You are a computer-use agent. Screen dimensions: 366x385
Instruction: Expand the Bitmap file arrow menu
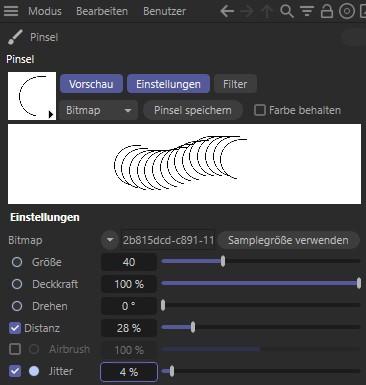(x=110, y=240)
